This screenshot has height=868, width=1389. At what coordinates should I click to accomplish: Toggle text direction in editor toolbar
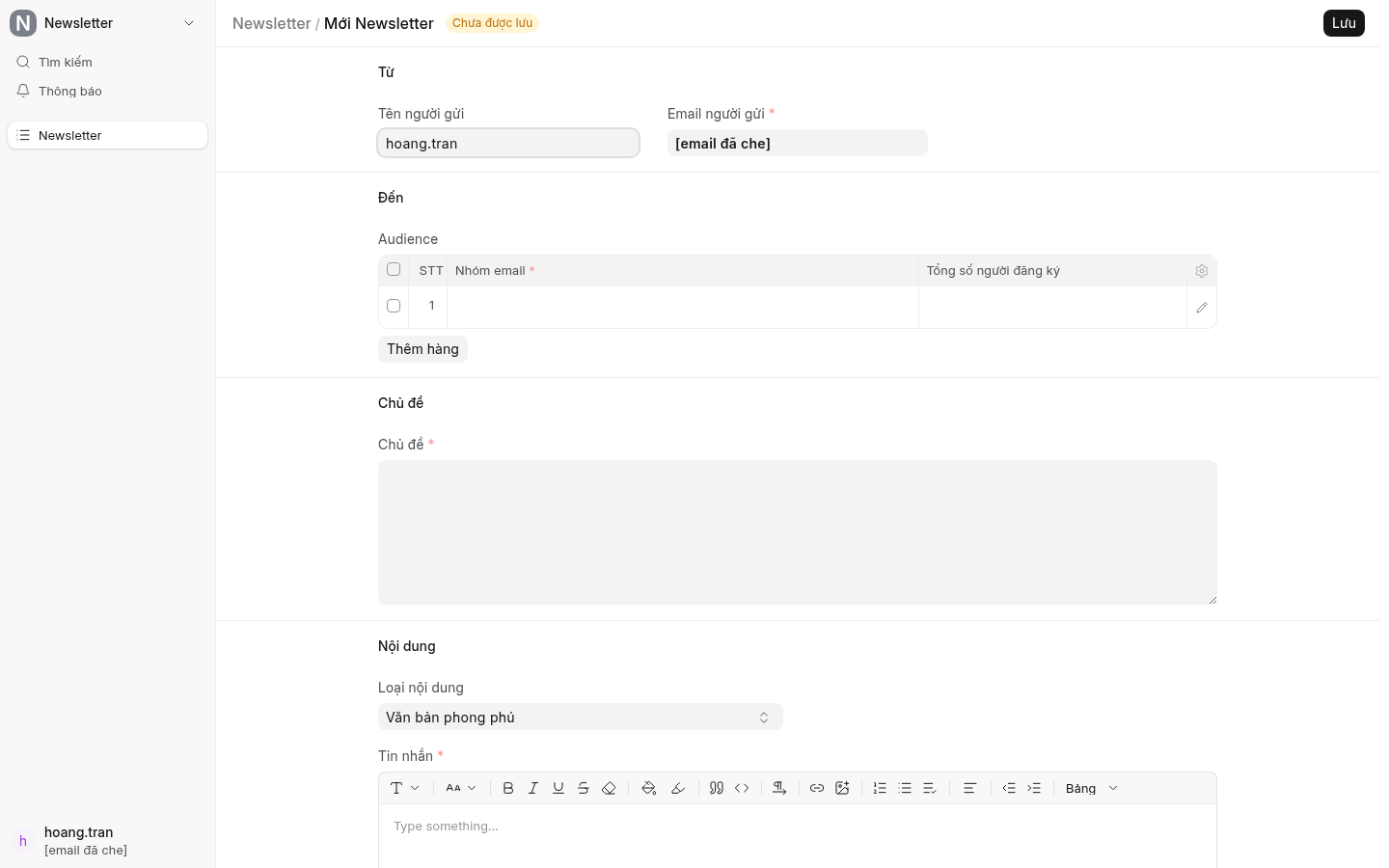(779, 788)
